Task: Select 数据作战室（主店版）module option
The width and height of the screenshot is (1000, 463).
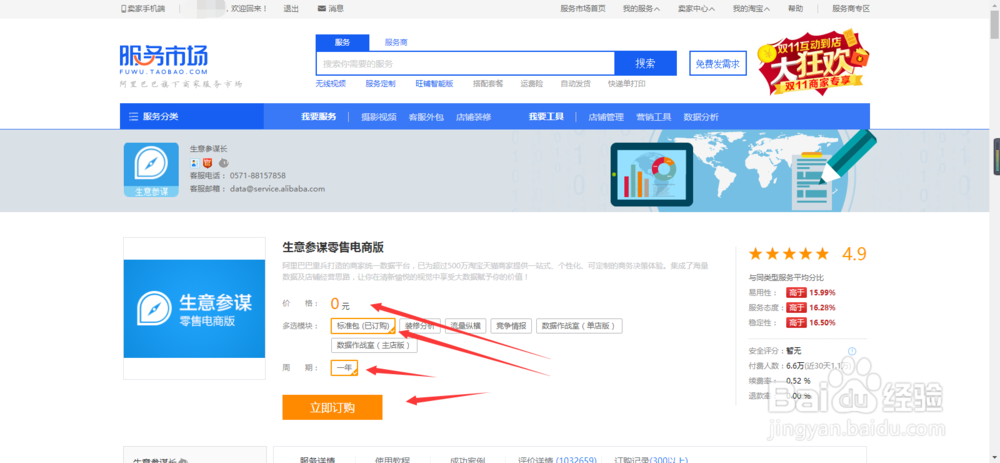Action: (374, 346)
